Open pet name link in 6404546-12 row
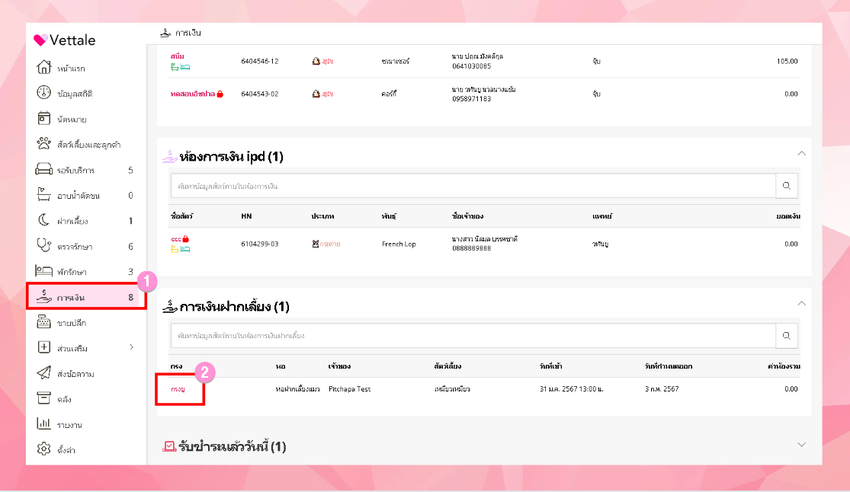850x492 pixels. tap(177, 56)
